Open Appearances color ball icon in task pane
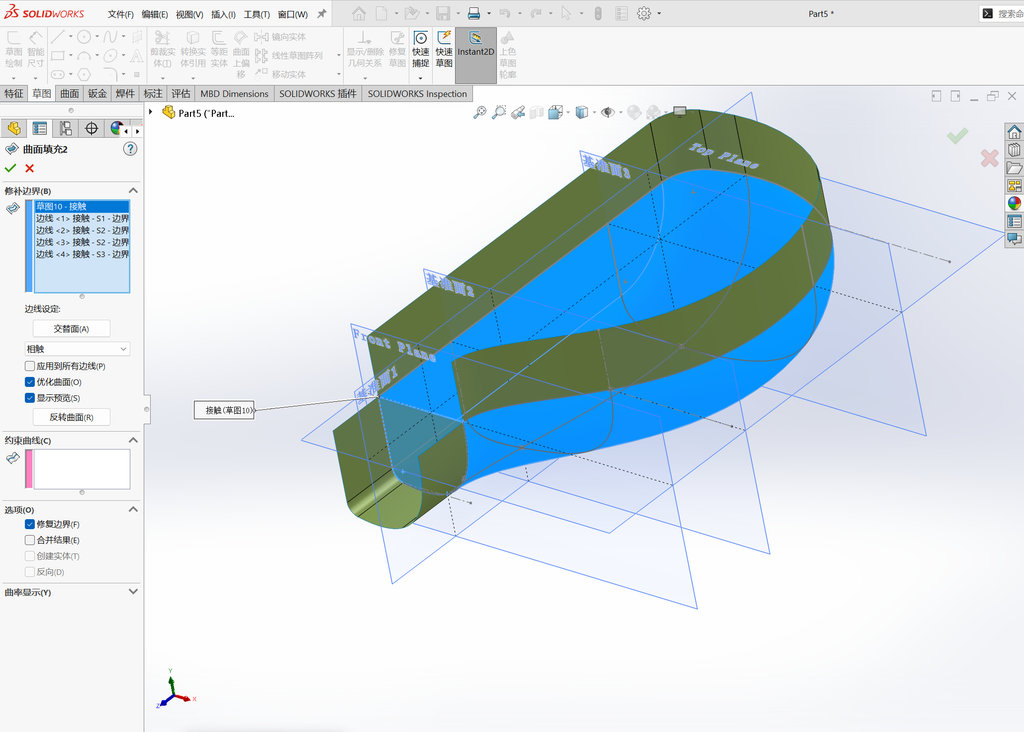This screenshot has height=732, width=1024. tap(1014, 203)
